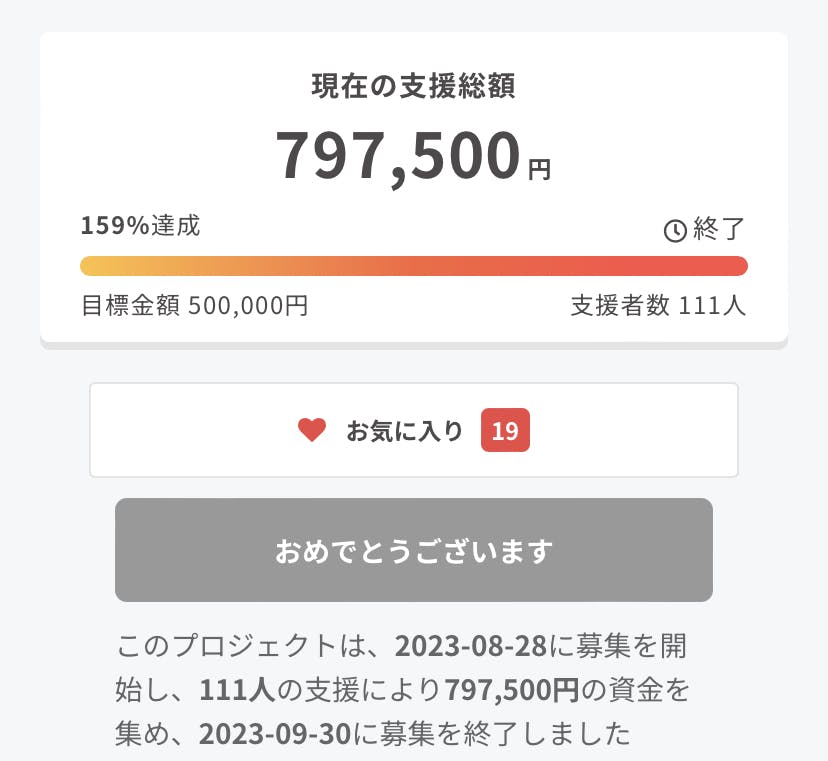This screenshot has width=828, height=761.
Task: Click the clock icon beside 終了
Action: (x=675, y=231)
